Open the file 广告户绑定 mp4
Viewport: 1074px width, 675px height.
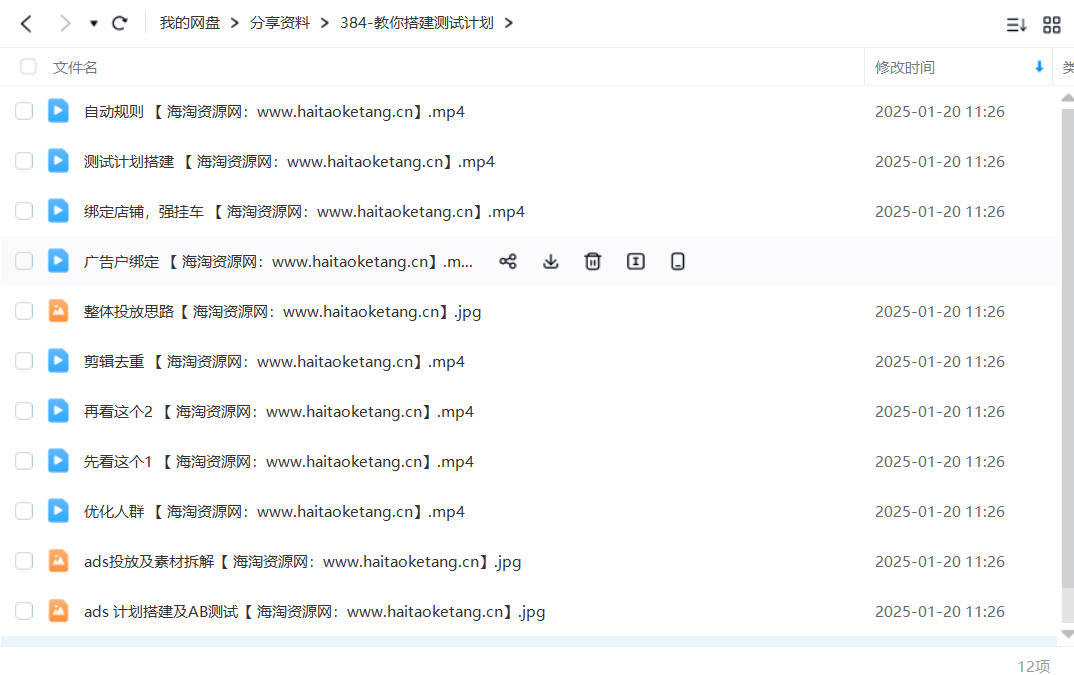pos(278,262)
